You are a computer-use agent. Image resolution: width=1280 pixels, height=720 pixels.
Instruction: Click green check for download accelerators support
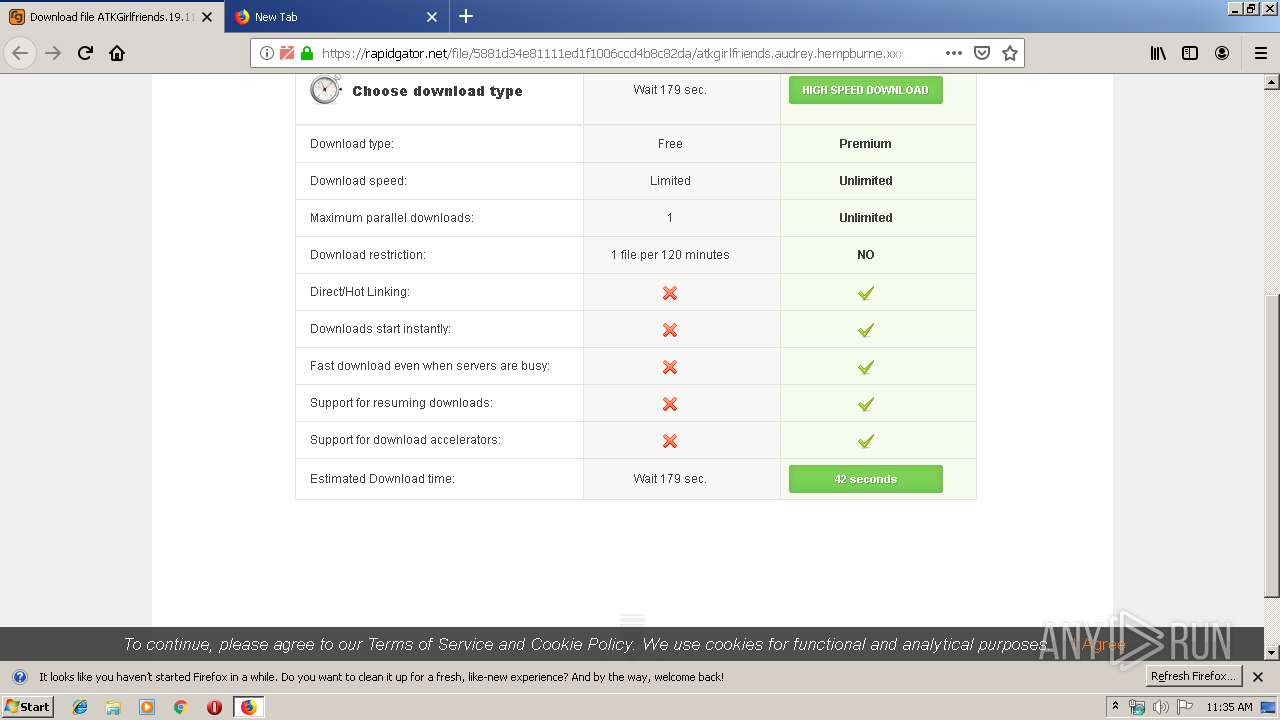coord(866,441)
